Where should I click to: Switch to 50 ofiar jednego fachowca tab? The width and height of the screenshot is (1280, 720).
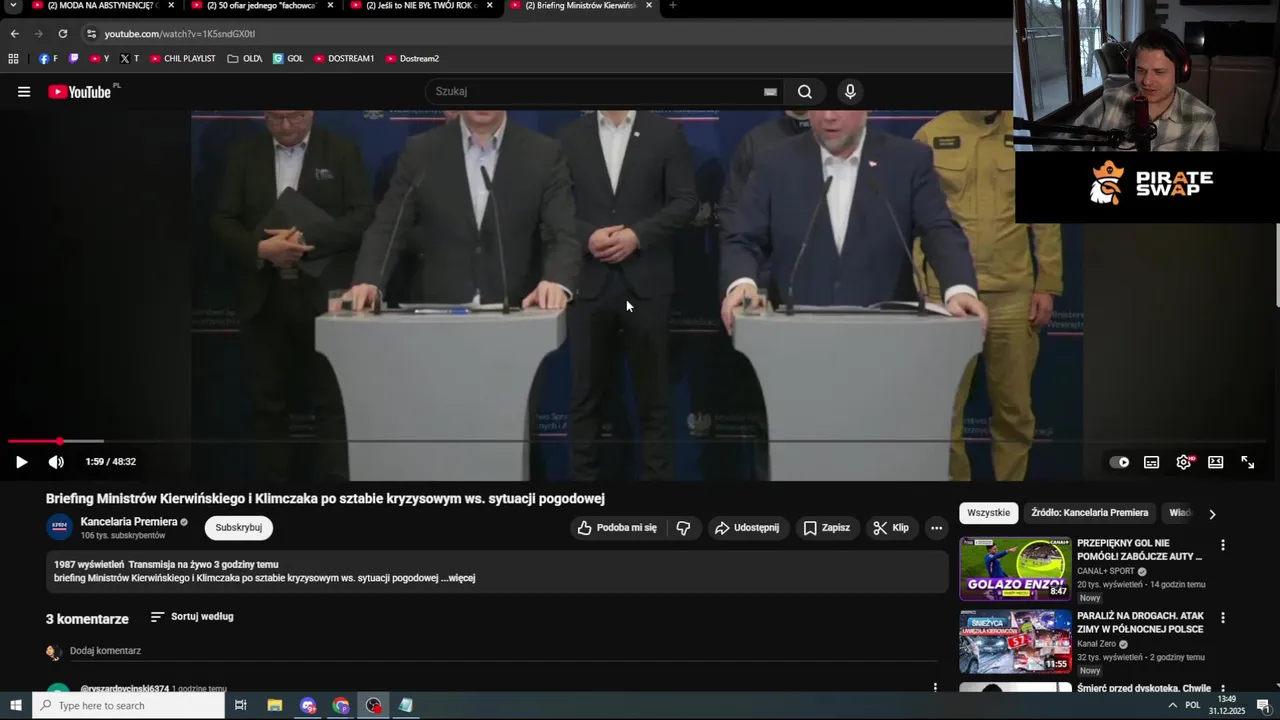pyautogui.click(x=260, y=6)
